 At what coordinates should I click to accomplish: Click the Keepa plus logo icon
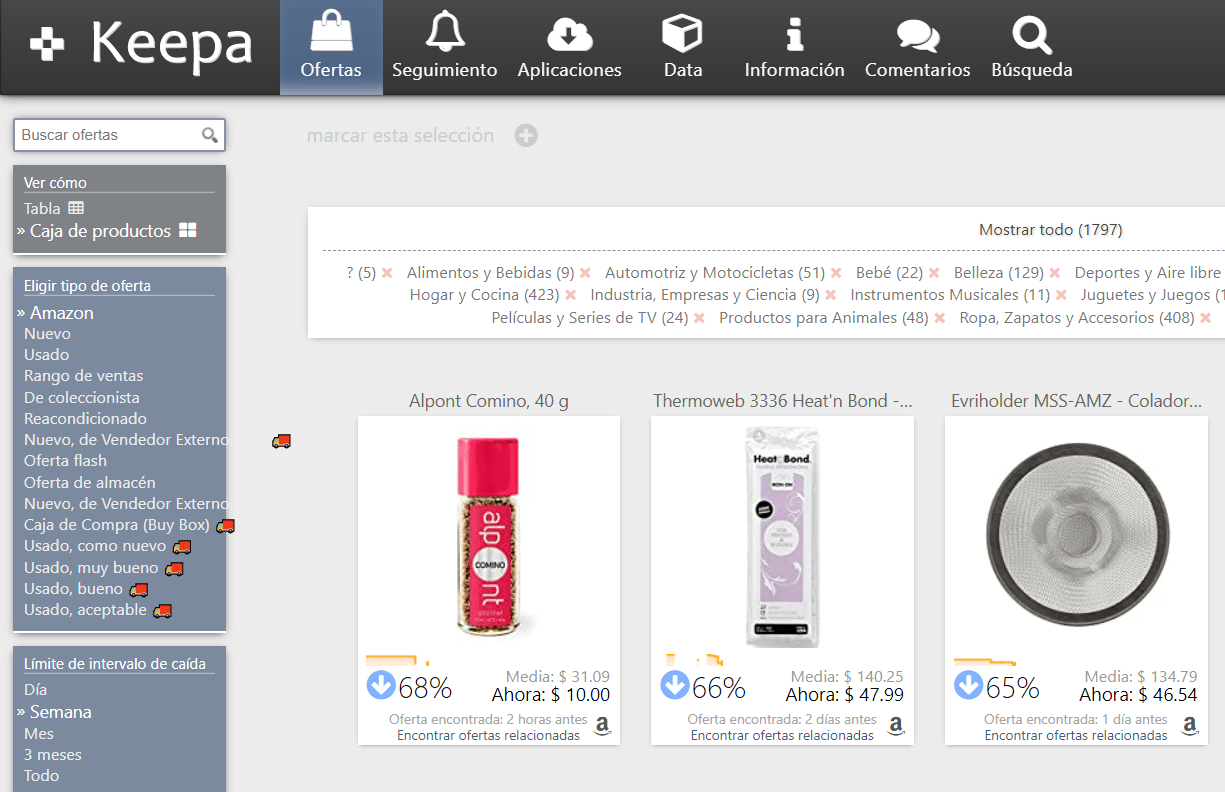[x=47, y=46]
